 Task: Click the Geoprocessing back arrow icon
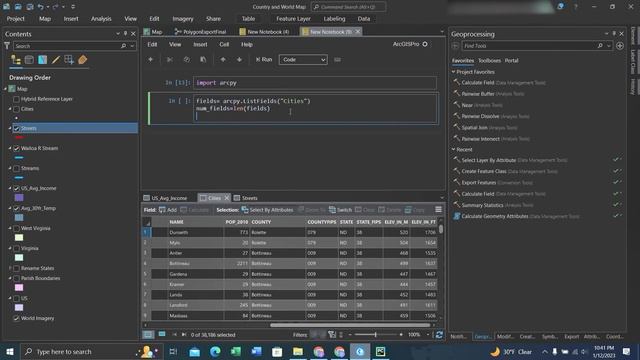click(x=455, y=46)
